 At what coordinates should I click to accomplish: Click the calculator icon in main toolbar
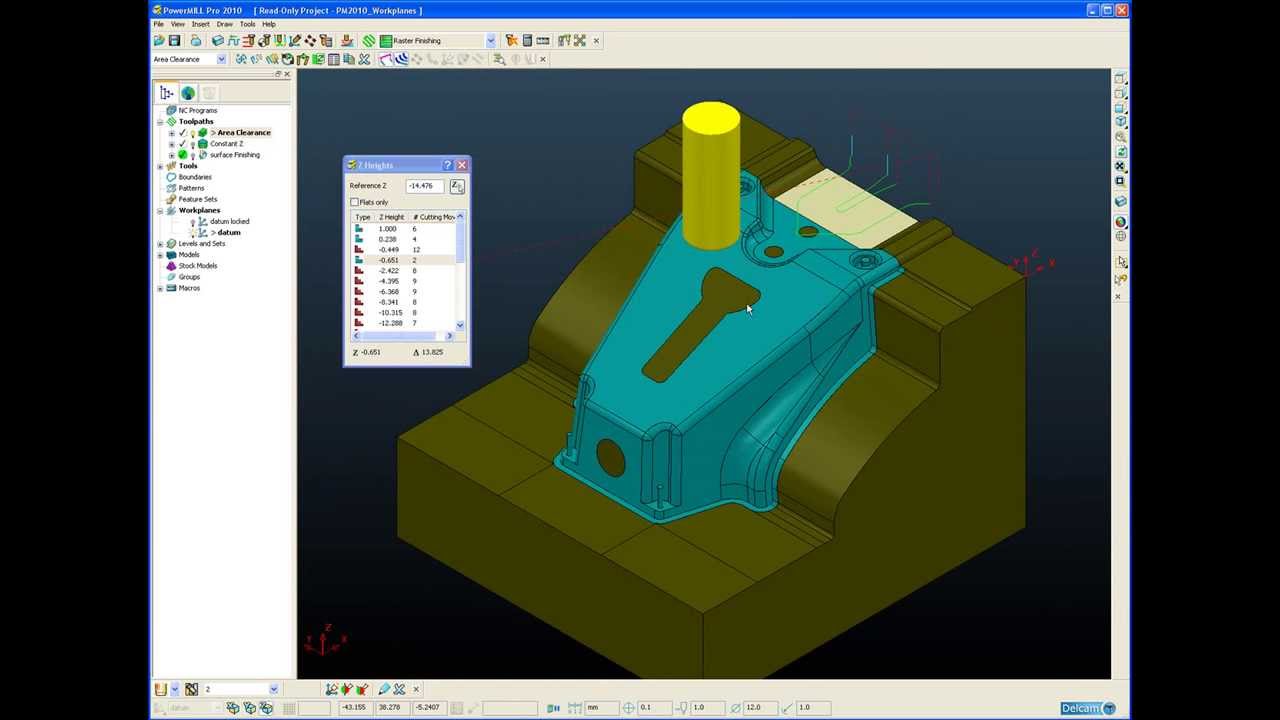point(527,41)
